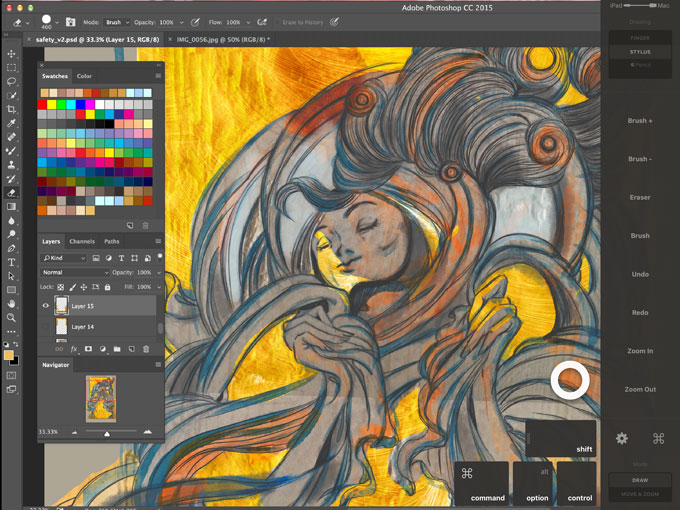Open the layer Fill dropdown
The image size is (680, 510).
(x=159, y=287)
